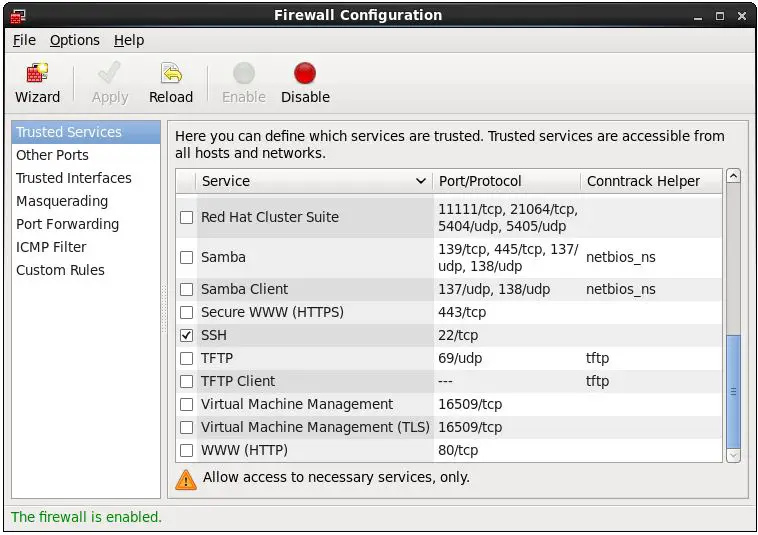Screen dimensions: 758x535
Task: Select Port Forwarding in the sidebar
Action: pos(67,224)
